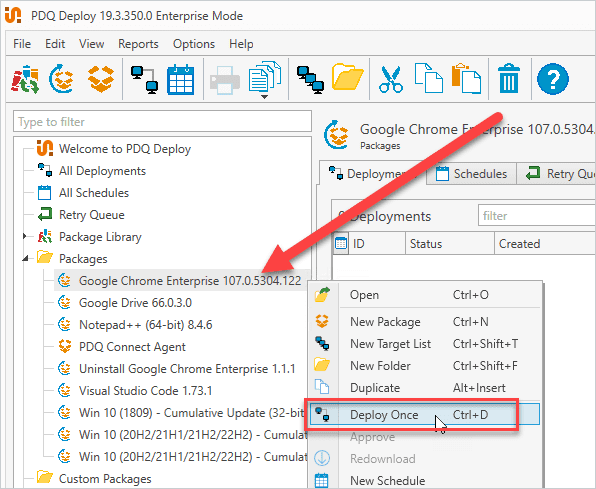Image resolution: width=596 pixels, height=489 pixels.
Task: Click the New Target List toolbar icon
Action: [310, 79]
